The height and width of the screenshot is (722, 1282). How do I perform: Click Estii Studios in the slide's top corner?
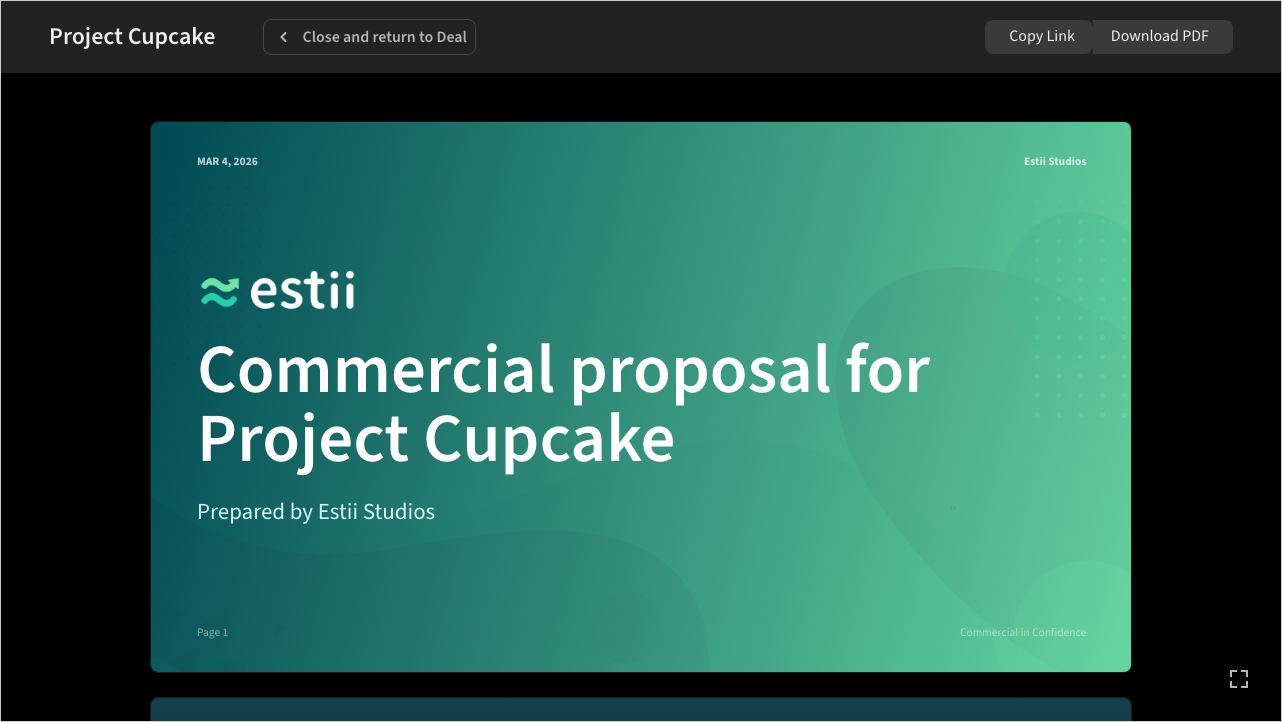1054,161
